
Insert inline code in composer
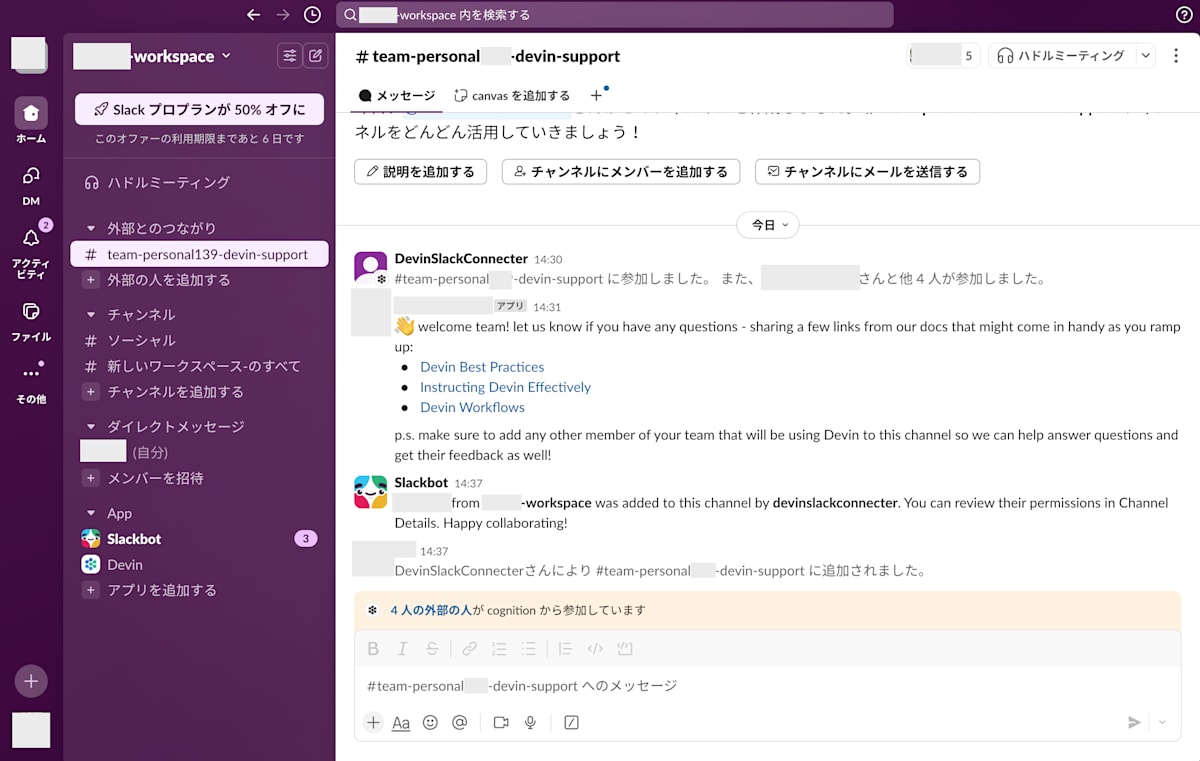(x=595, y=648)
